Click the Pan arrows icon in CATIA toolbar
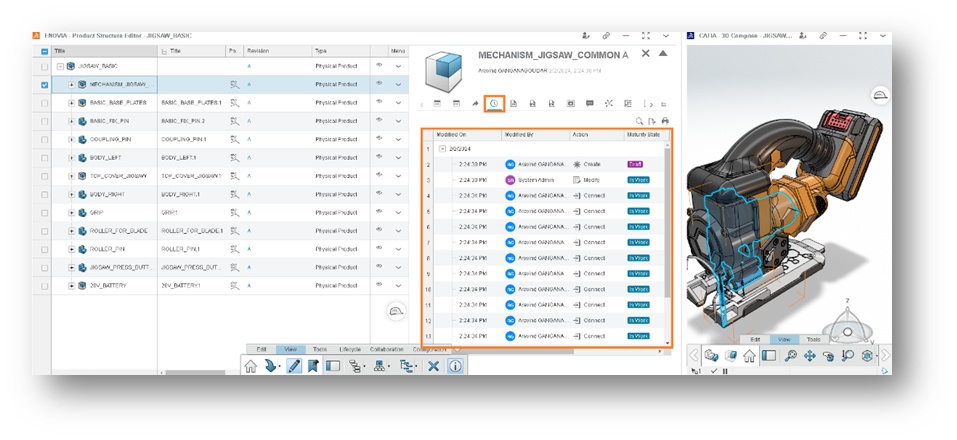This screenshot has height=440, width=957. coord(810,355)
